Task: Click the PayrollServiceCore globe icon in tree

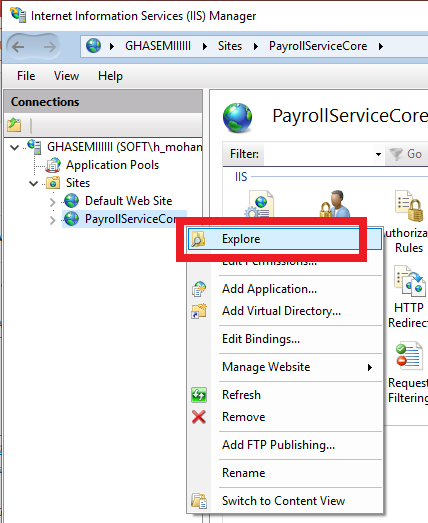Action: tap(71, 219)
